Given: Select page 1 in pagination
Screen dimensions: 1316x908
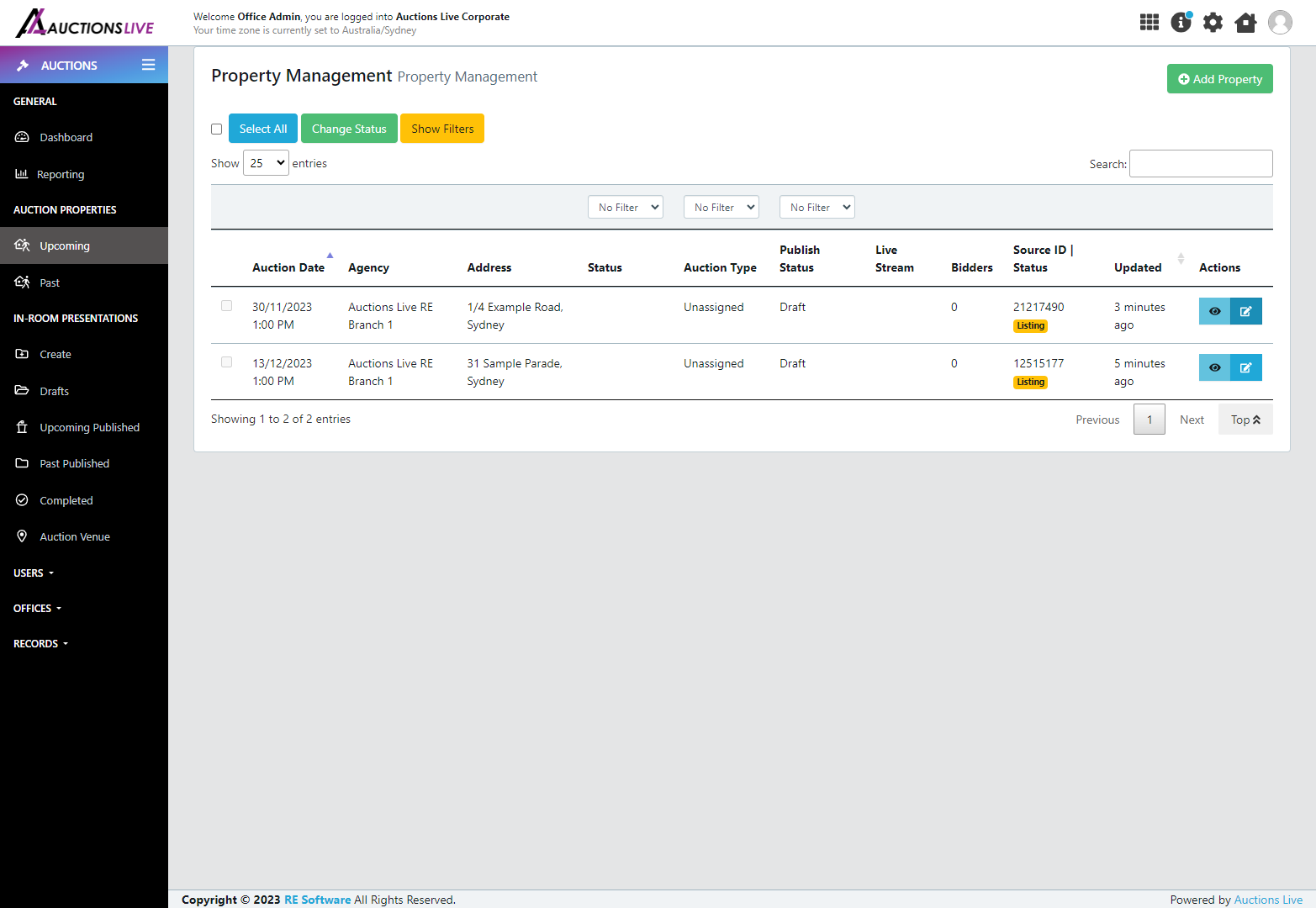Looking at the screenshot, I should tap(1150, 420).
